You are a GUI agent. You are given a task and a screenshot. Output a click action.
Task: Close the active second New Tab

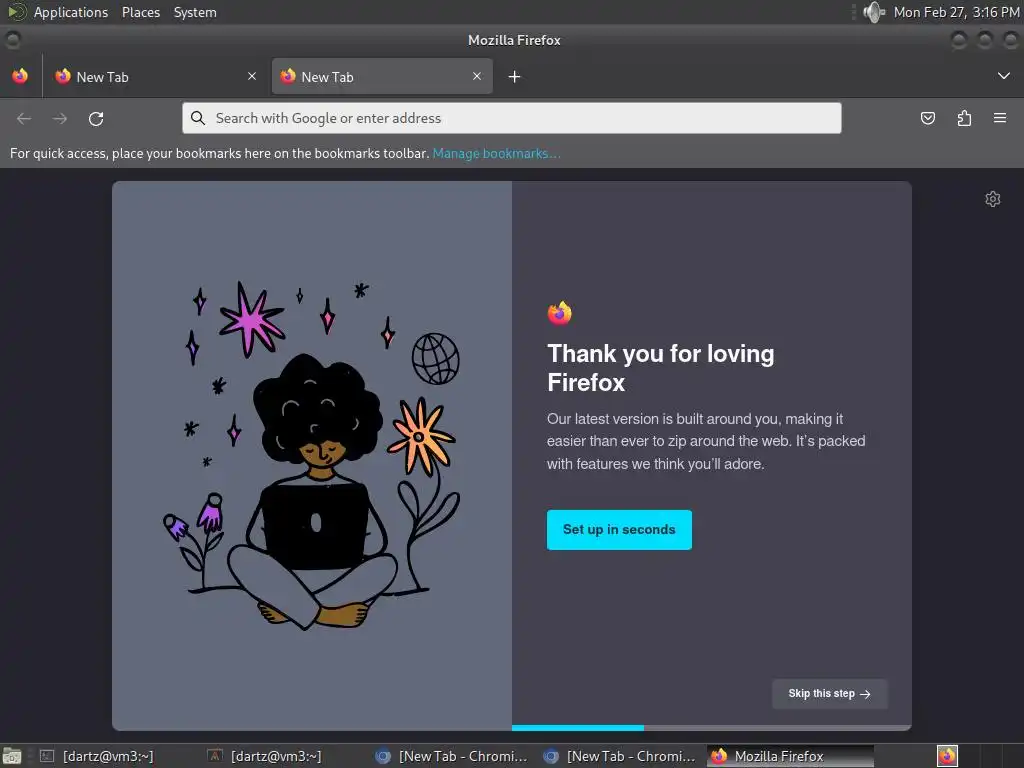tap(477, 76)
